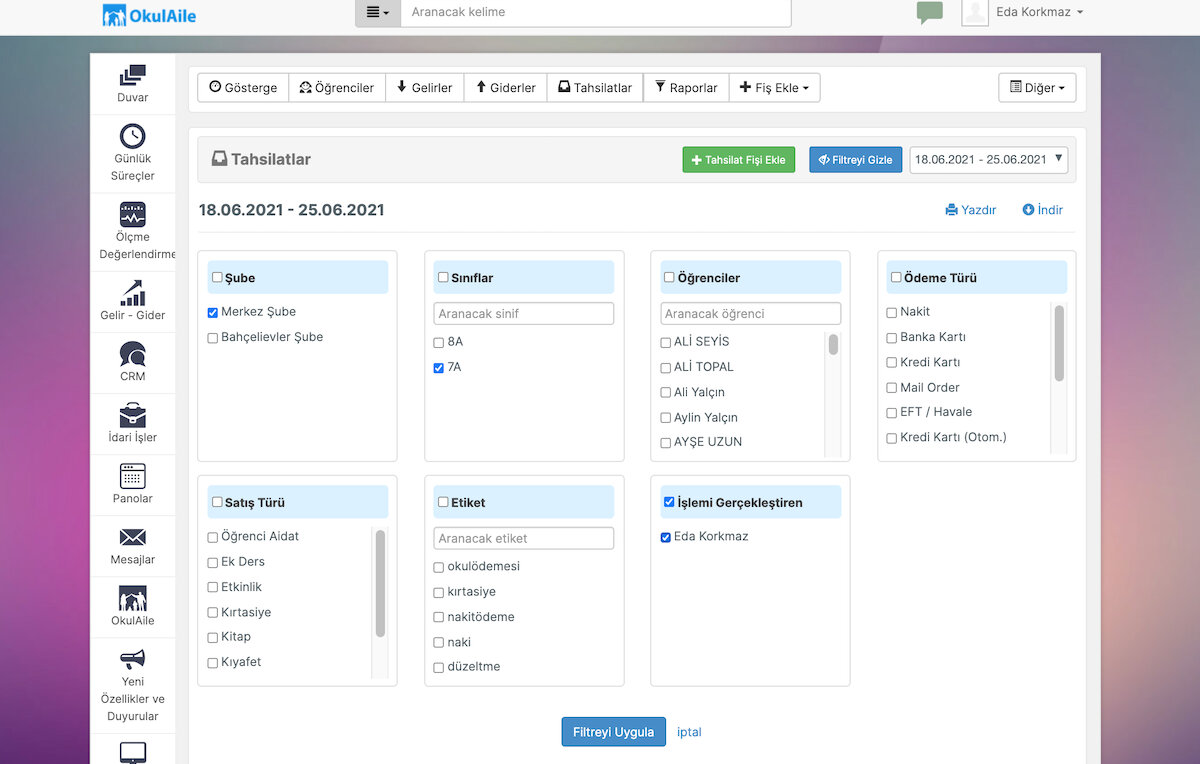Open Günlük Süreçler clock icon

[132, 136]
